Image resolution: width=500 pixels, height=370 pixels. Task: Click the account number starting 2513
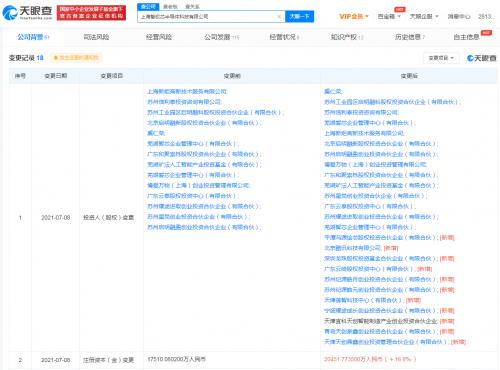click(486, 16)
